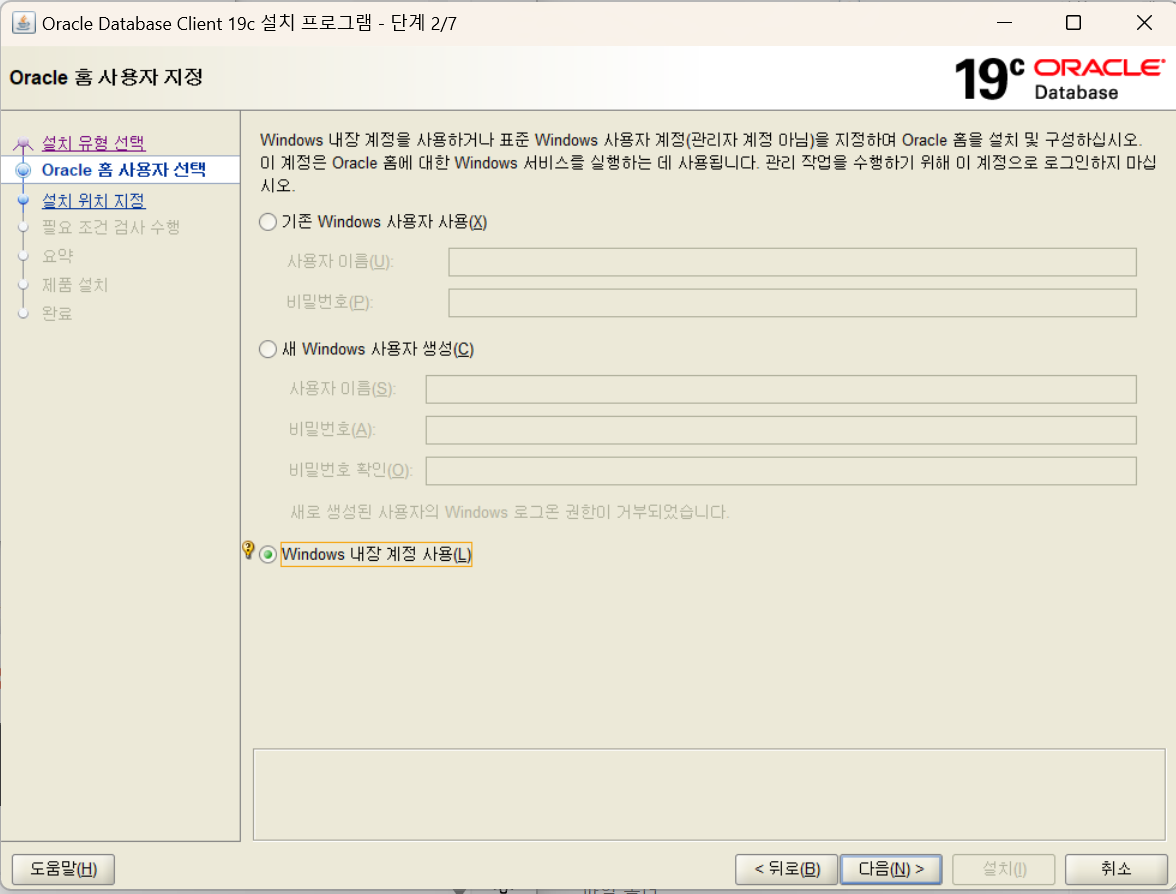This screenshot has height=894, width=1176.
Task: Choose 'Windows 내장 계정 사용' radio button
Action: click(268, 555)
